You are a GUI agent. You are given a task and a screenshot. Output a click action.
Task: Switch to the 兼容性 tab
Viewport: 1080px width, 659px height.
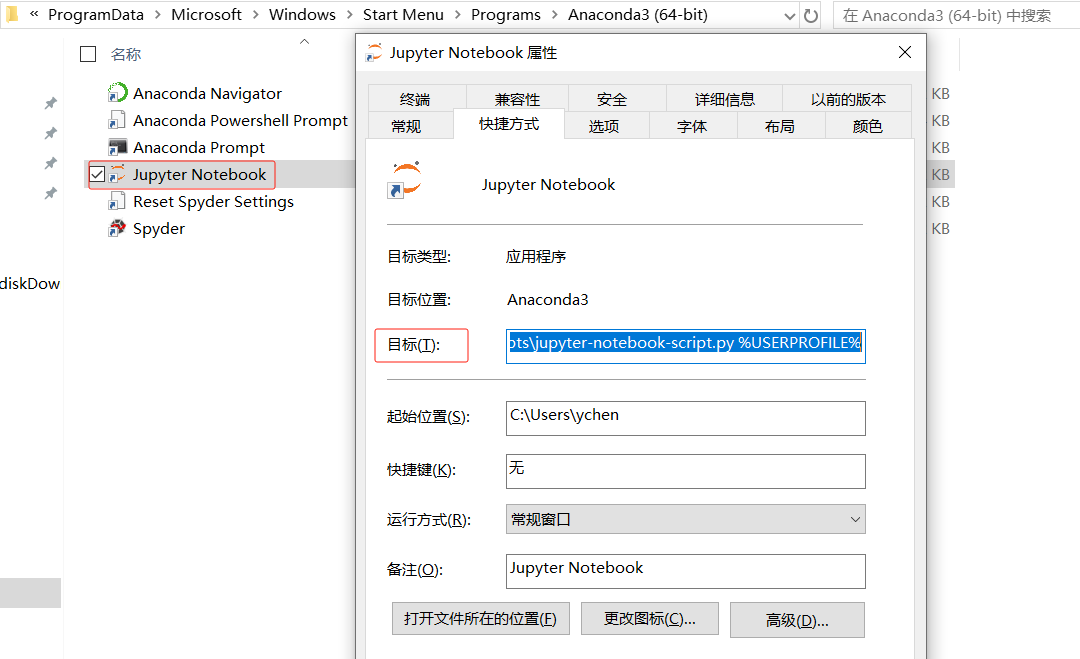(517, 98)
